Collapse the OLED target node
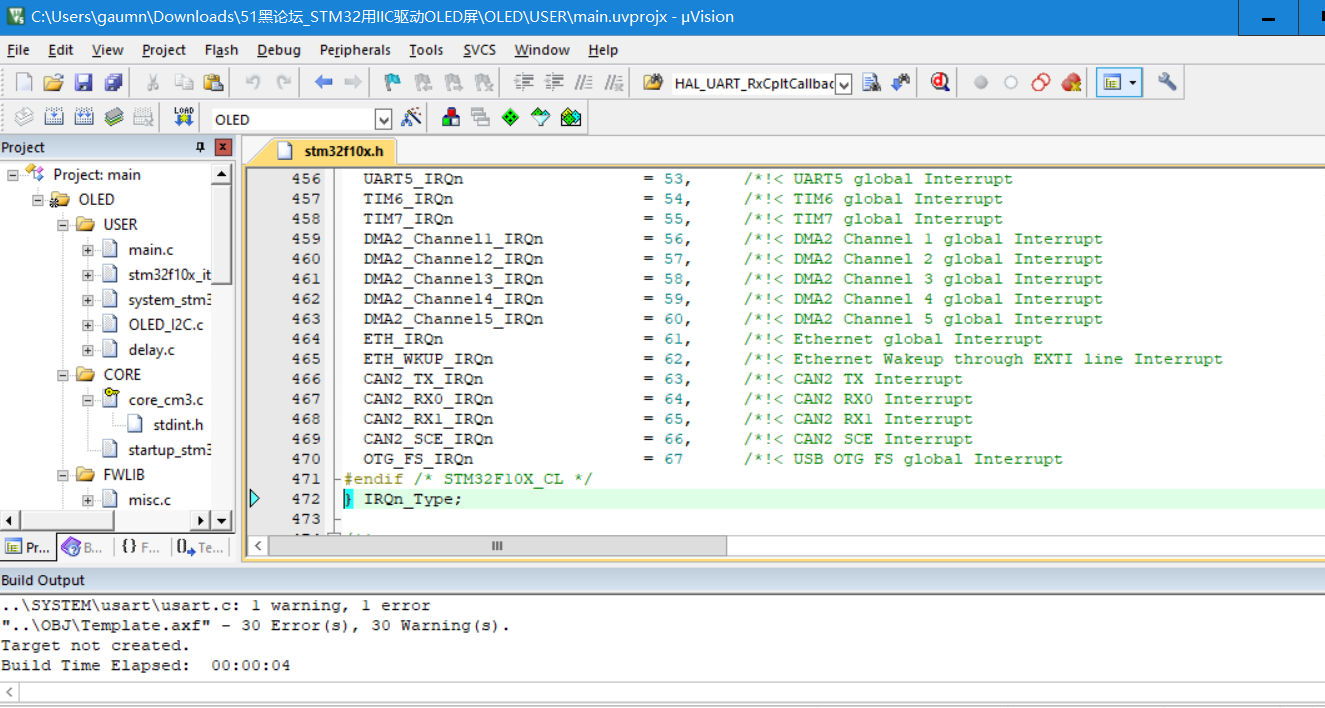Image resolution: width=1325 pixels, height=708 pixels. (38, 200)
